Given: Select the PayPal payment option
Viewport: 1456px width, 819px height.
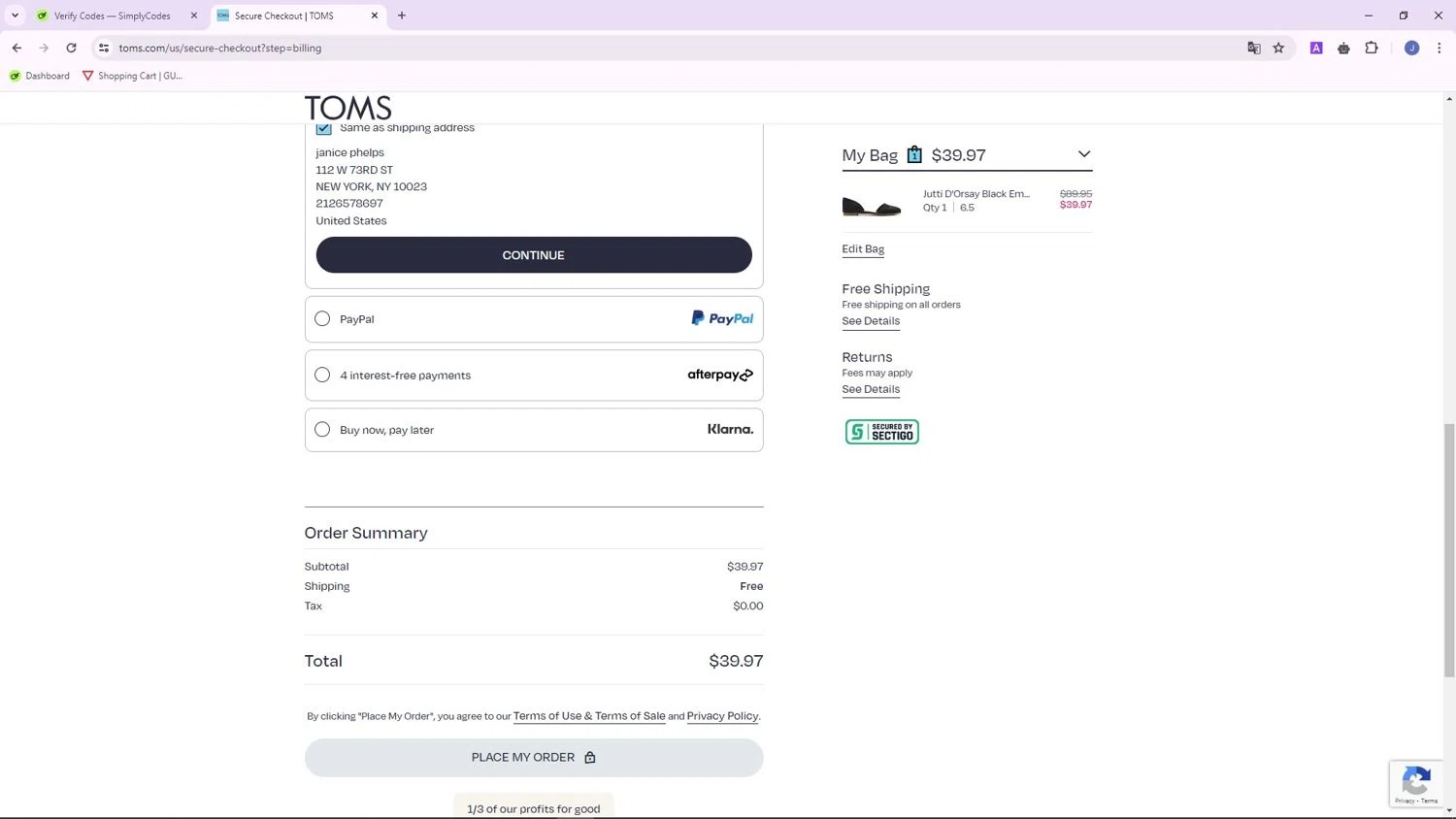Looking at the screenshot, I should pyautogui.click(x=322, y=318).
